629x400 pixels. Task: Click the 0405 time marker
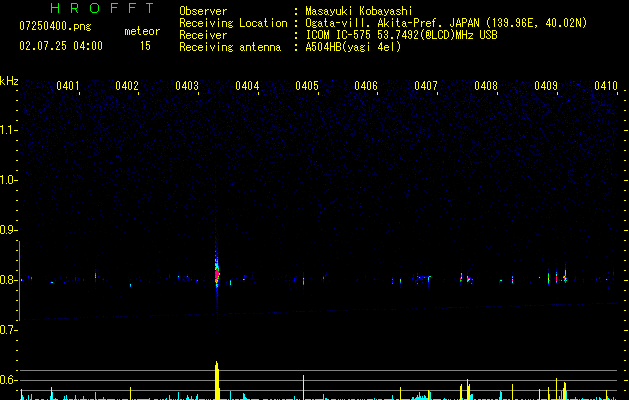307,86
